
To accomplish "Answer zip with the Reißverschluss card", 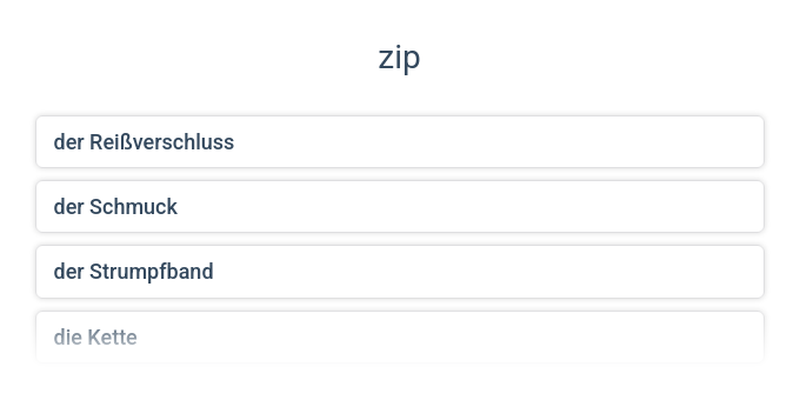I will click(x=400, y=142).
